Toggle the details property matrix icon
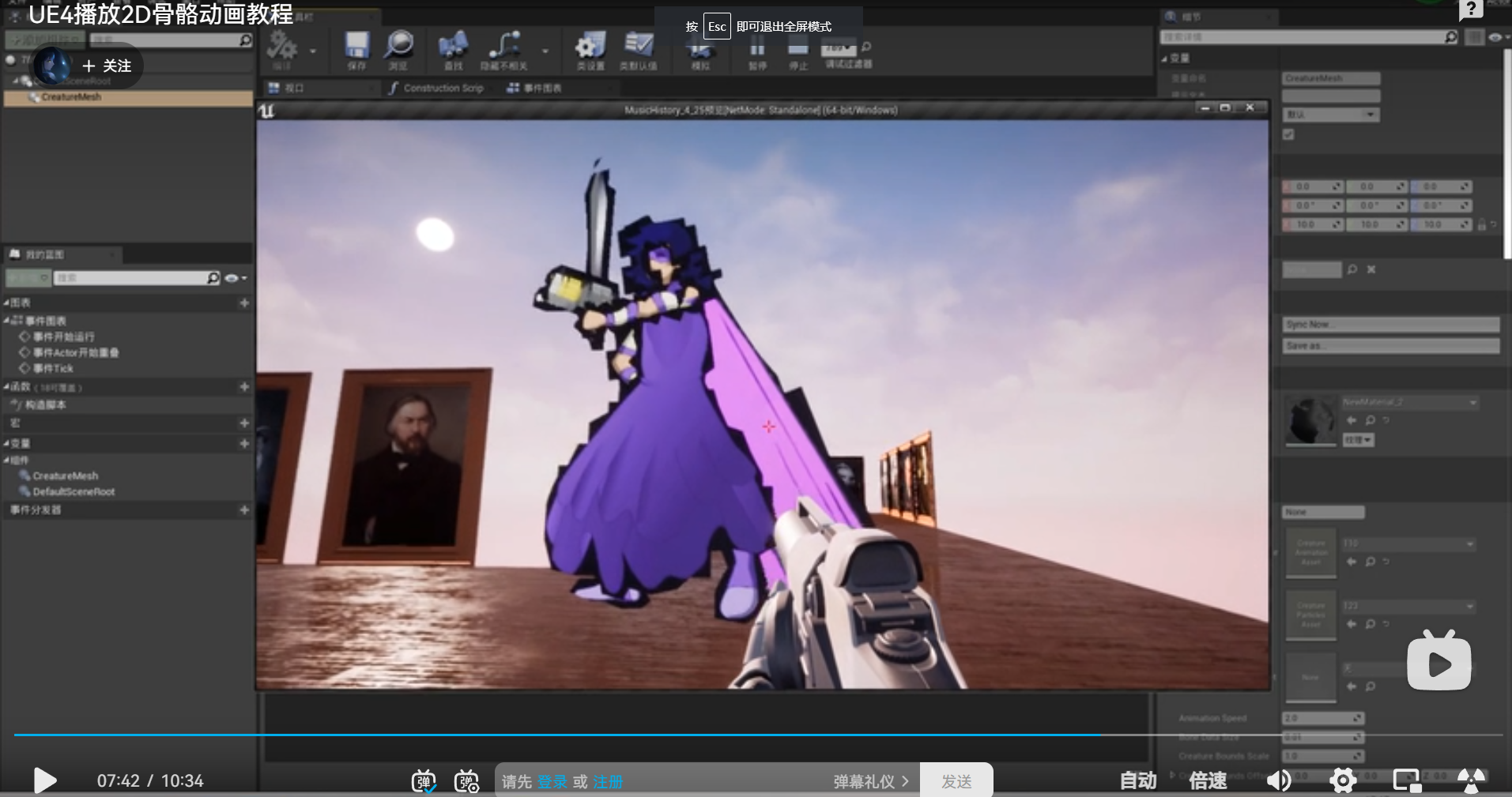The height and width of the screenshot is (797, 1512). (1474, 37)
